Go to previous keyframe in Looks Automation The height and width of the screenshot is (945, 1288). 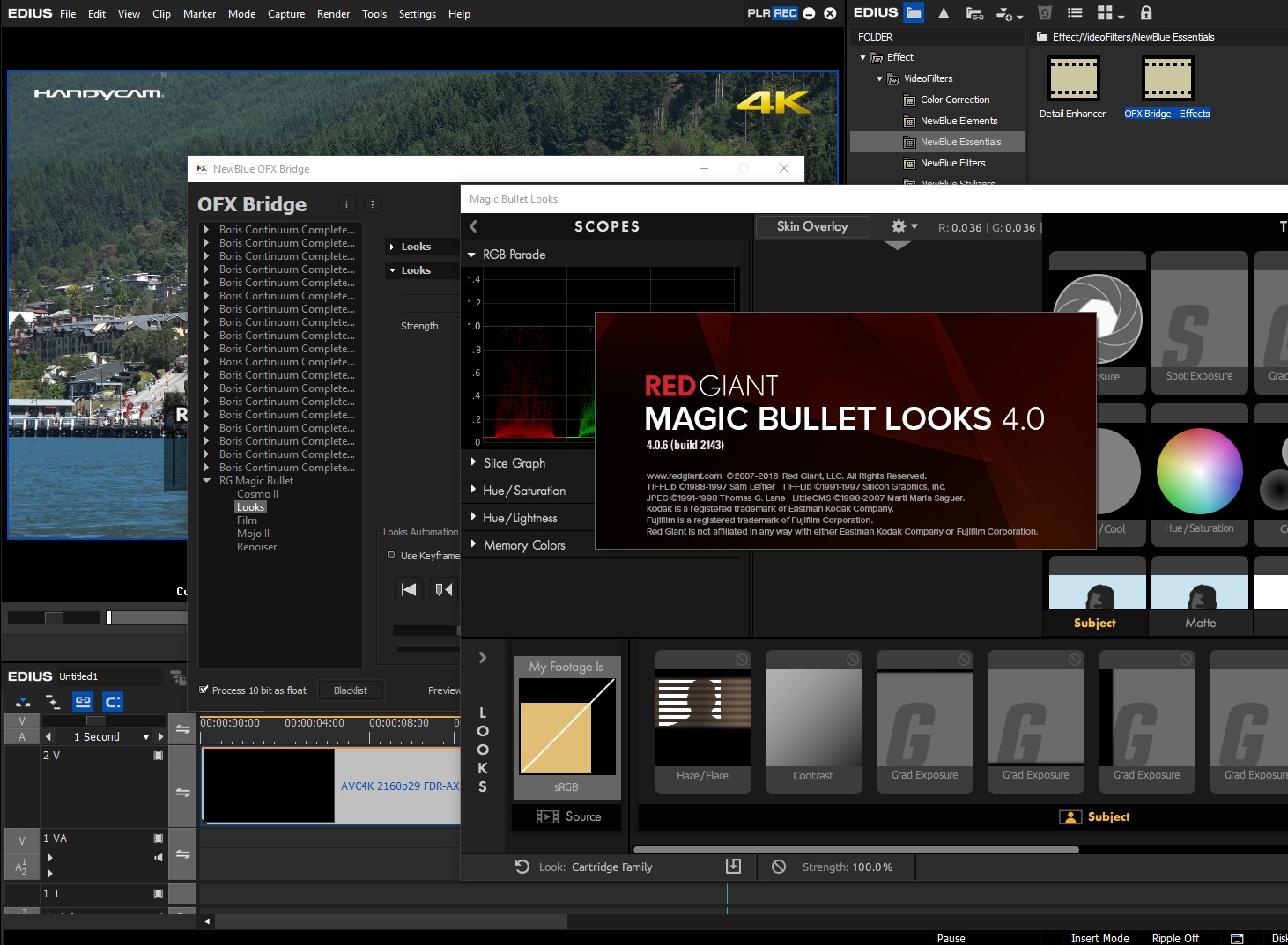click(410, 589)
